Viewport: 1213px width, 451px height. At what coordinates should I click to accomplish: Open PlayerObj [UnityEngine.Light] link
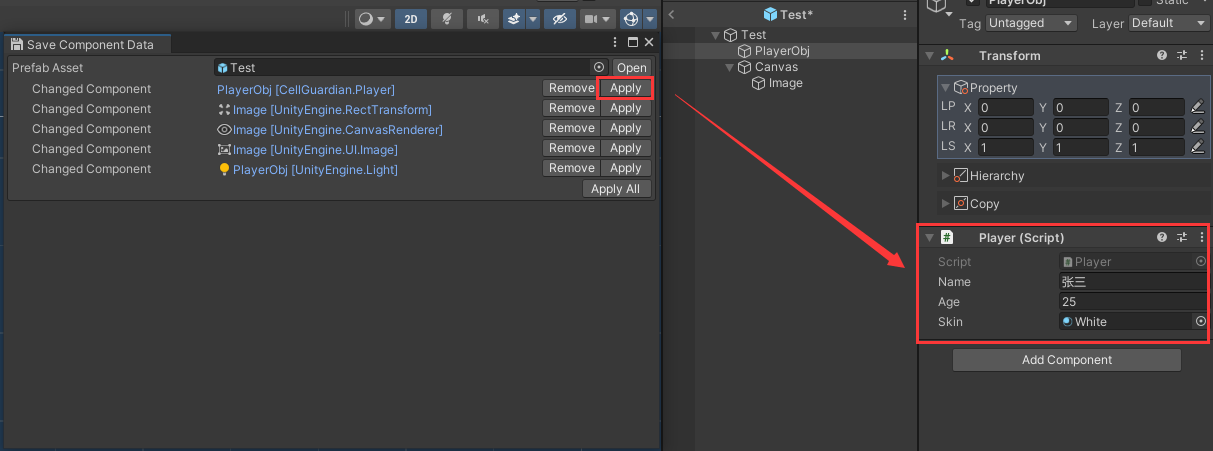tap(307, 170)
